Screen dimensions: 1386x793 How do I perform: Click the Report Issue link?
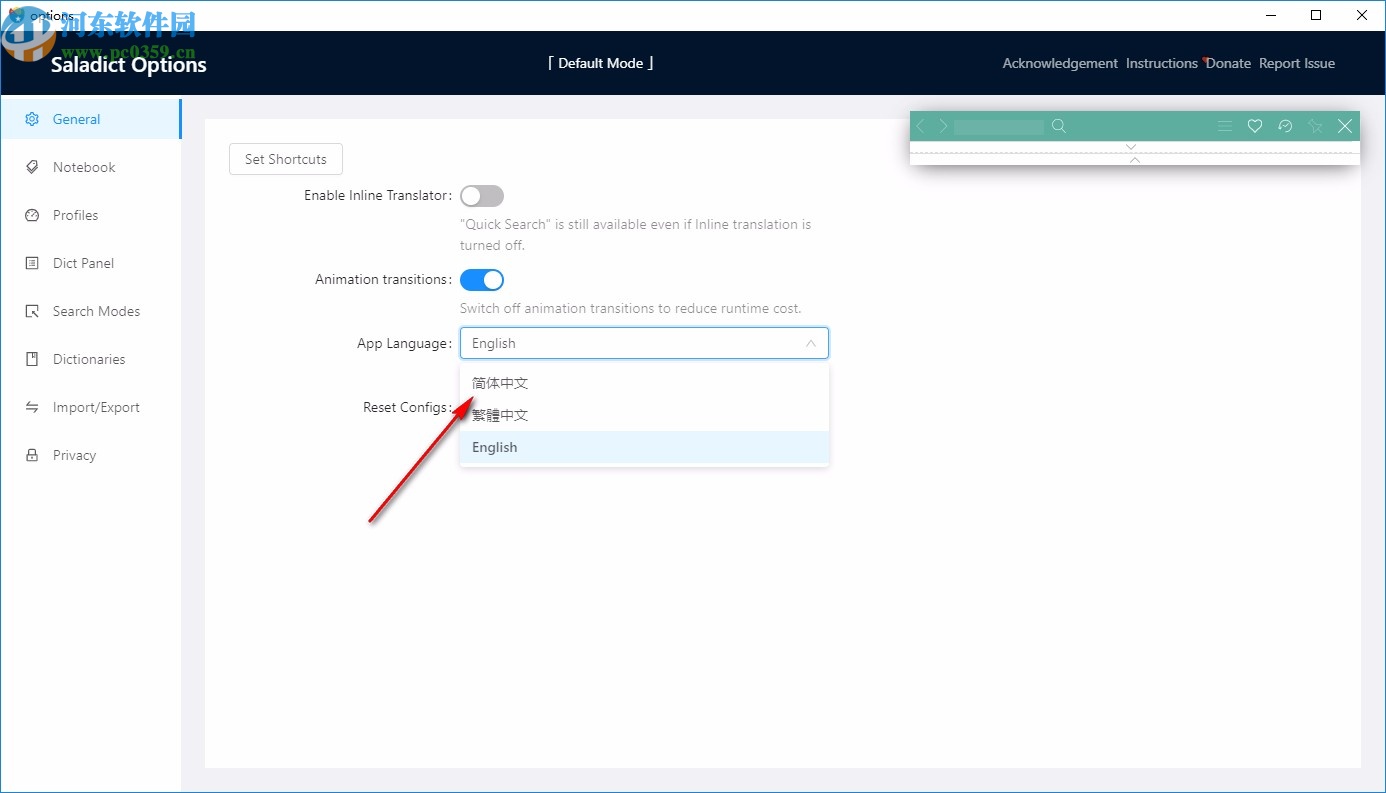click(x=1297, y=63)
